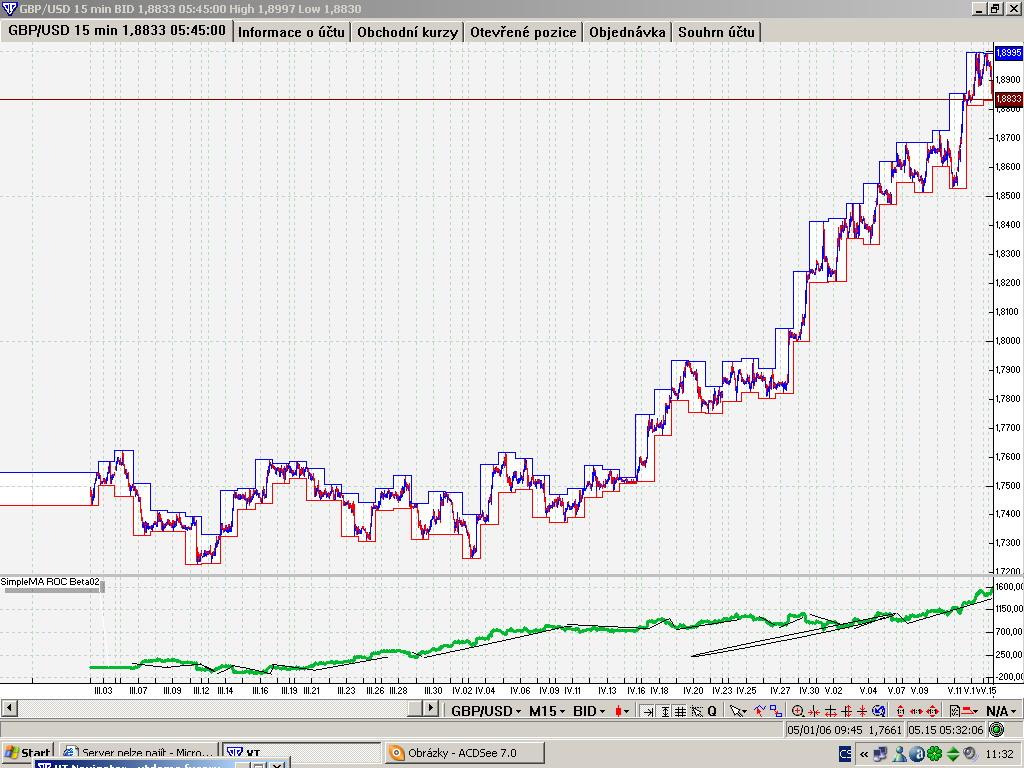This screenshot has width=1024, height=768.
Task: Click the compress horizontal scale icon
Action: 814,711
